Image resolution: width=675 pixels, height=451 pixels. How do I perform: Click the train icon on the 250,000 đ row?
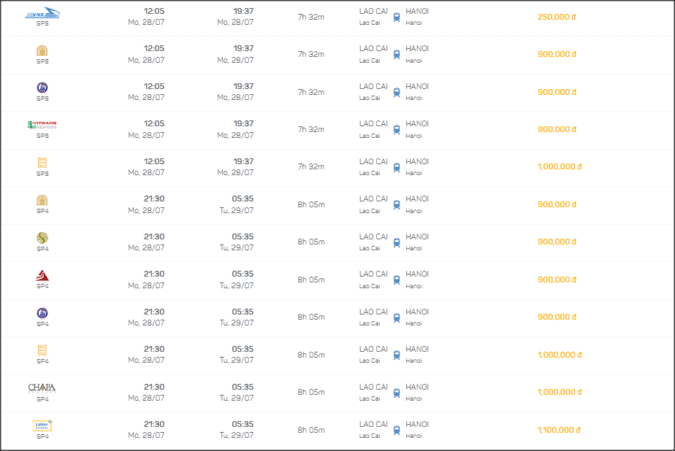pos(397,17)
